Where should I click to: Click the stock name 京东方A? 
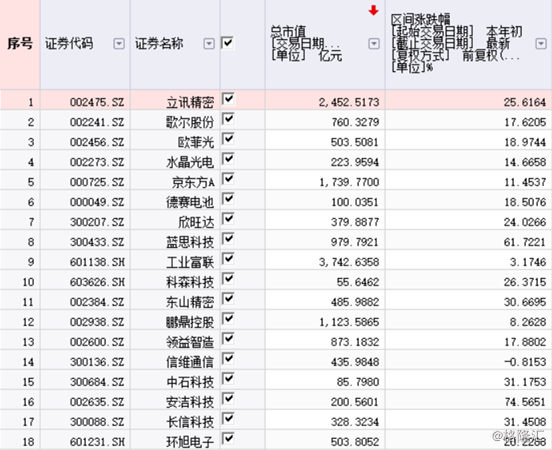tap(193, 182)
